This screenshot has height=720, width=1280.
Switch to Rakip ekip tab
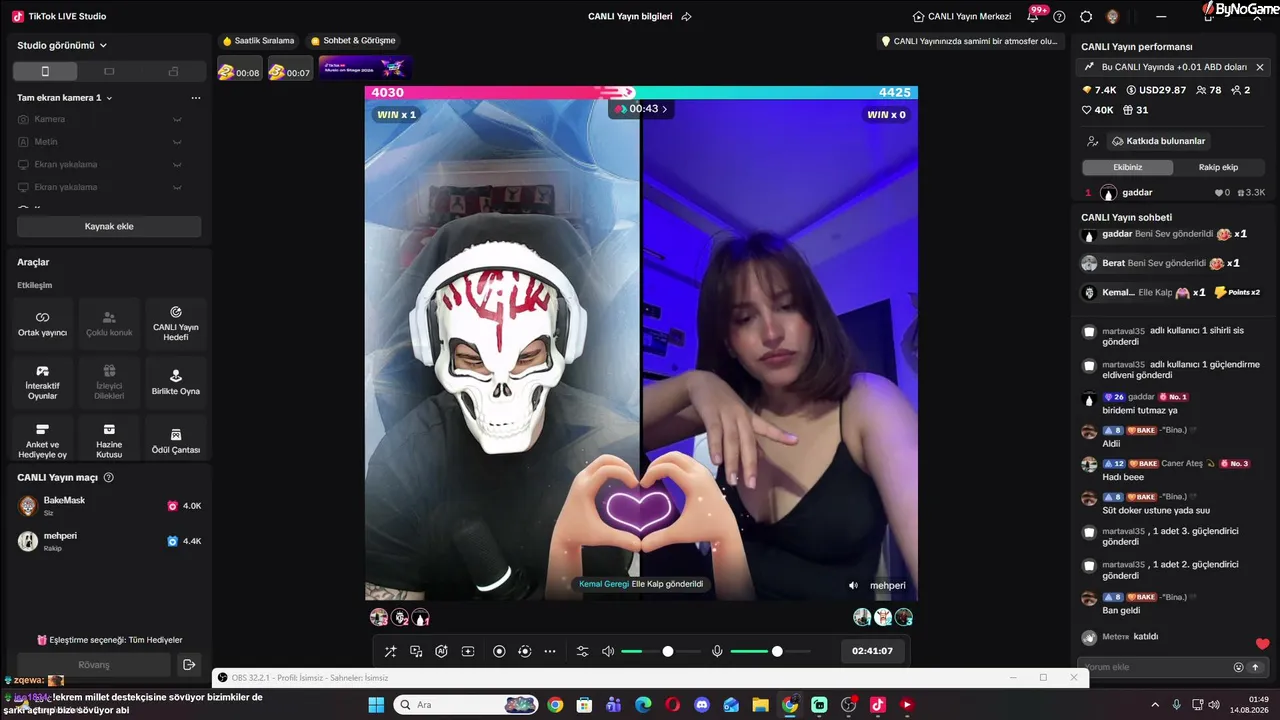[x=1218, y=167]
